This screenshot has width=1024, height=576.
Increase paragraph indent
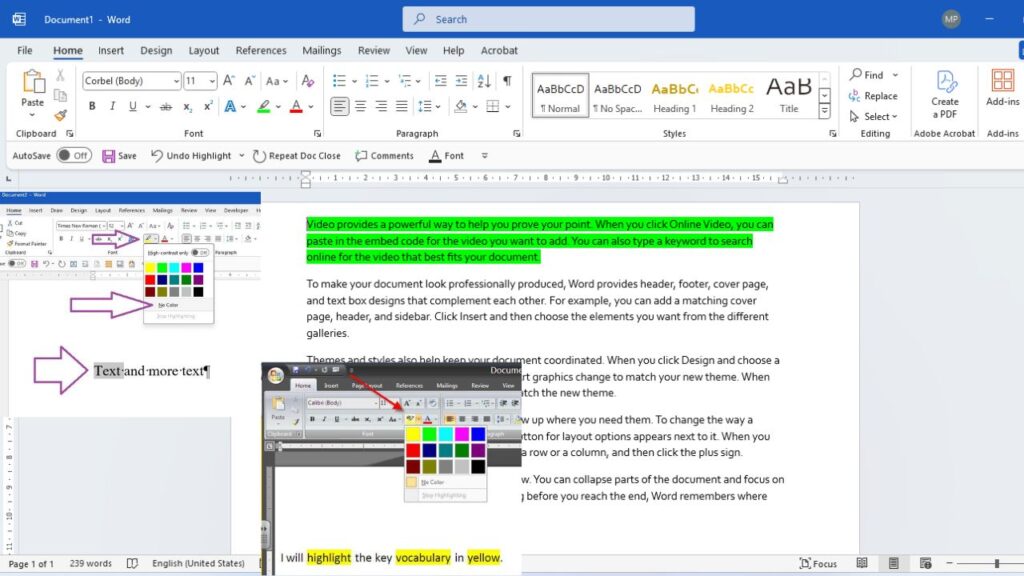click(461, 80)
